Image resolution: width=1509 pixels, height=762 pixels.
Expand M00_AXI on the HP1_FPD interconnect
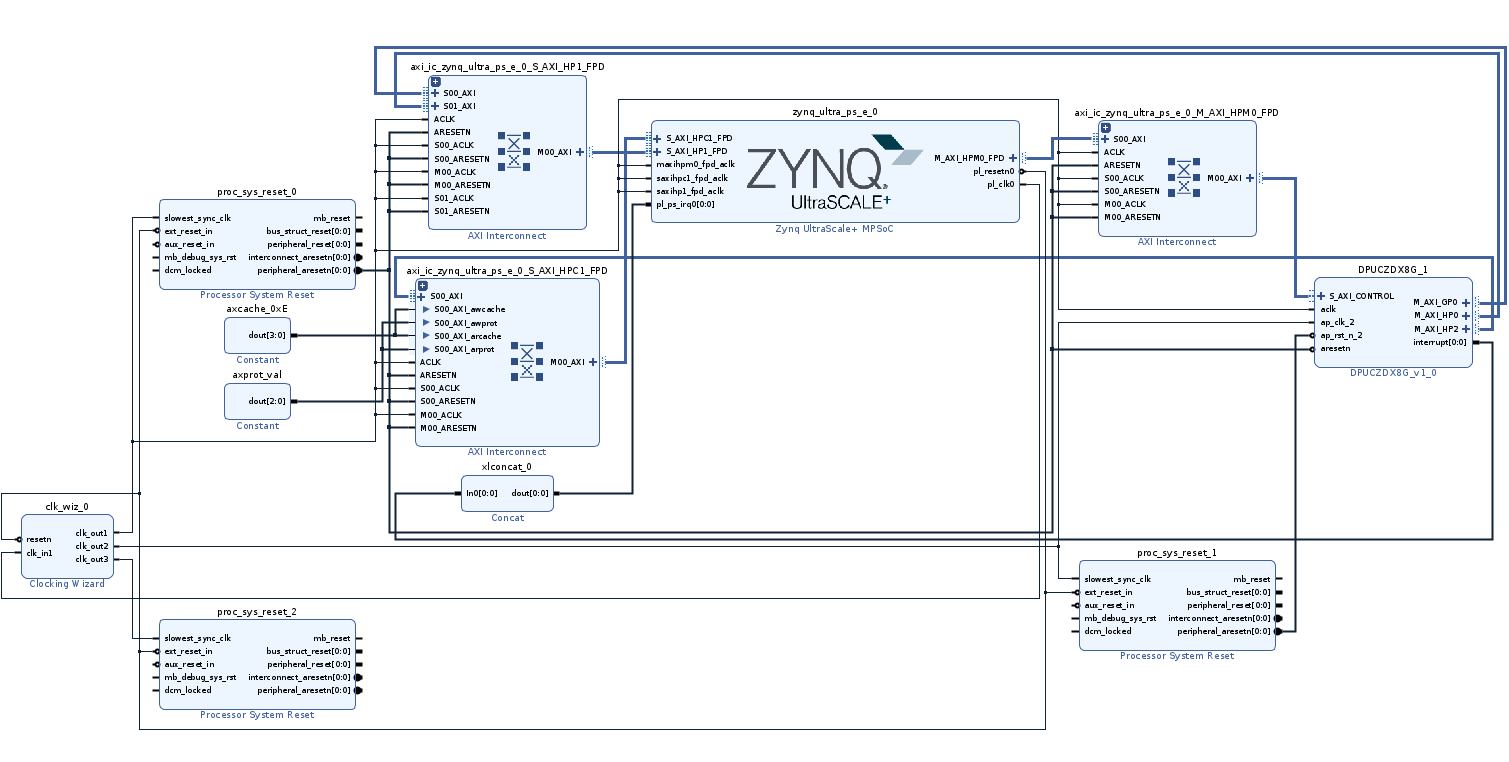pyautogui.click(x=580, y=152)
